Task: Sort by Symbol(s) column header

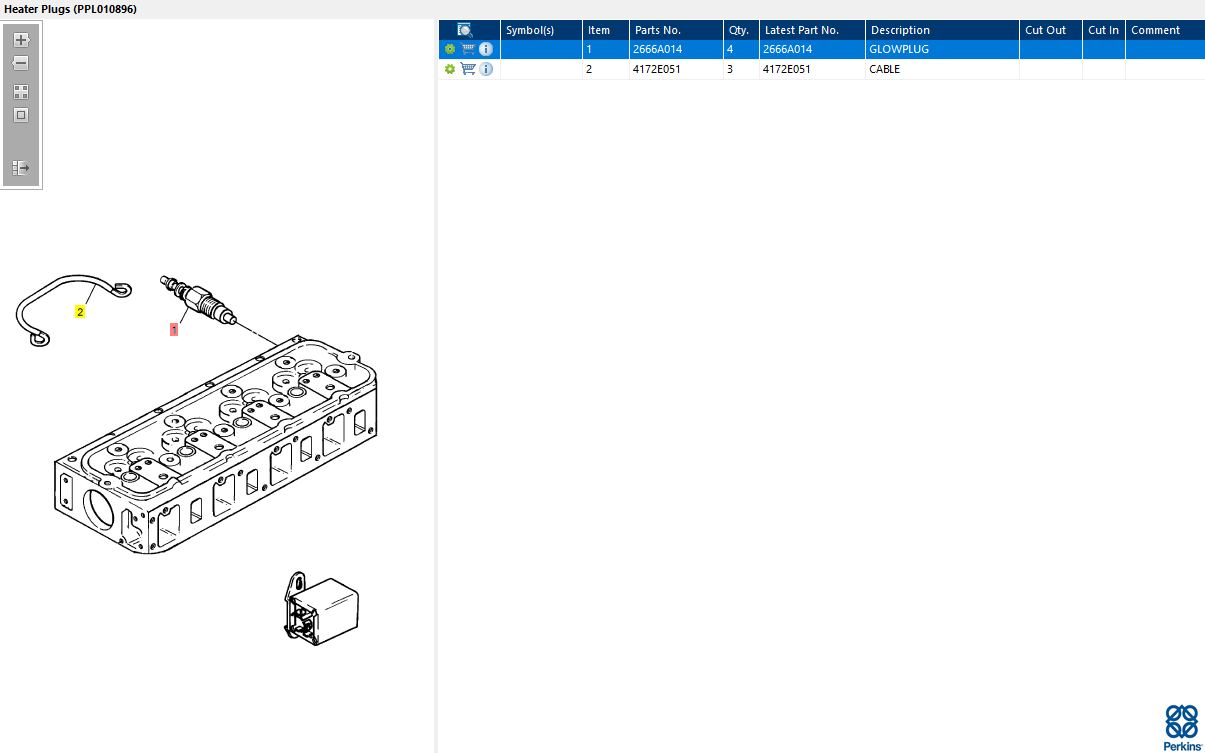Action: point(541,30)
